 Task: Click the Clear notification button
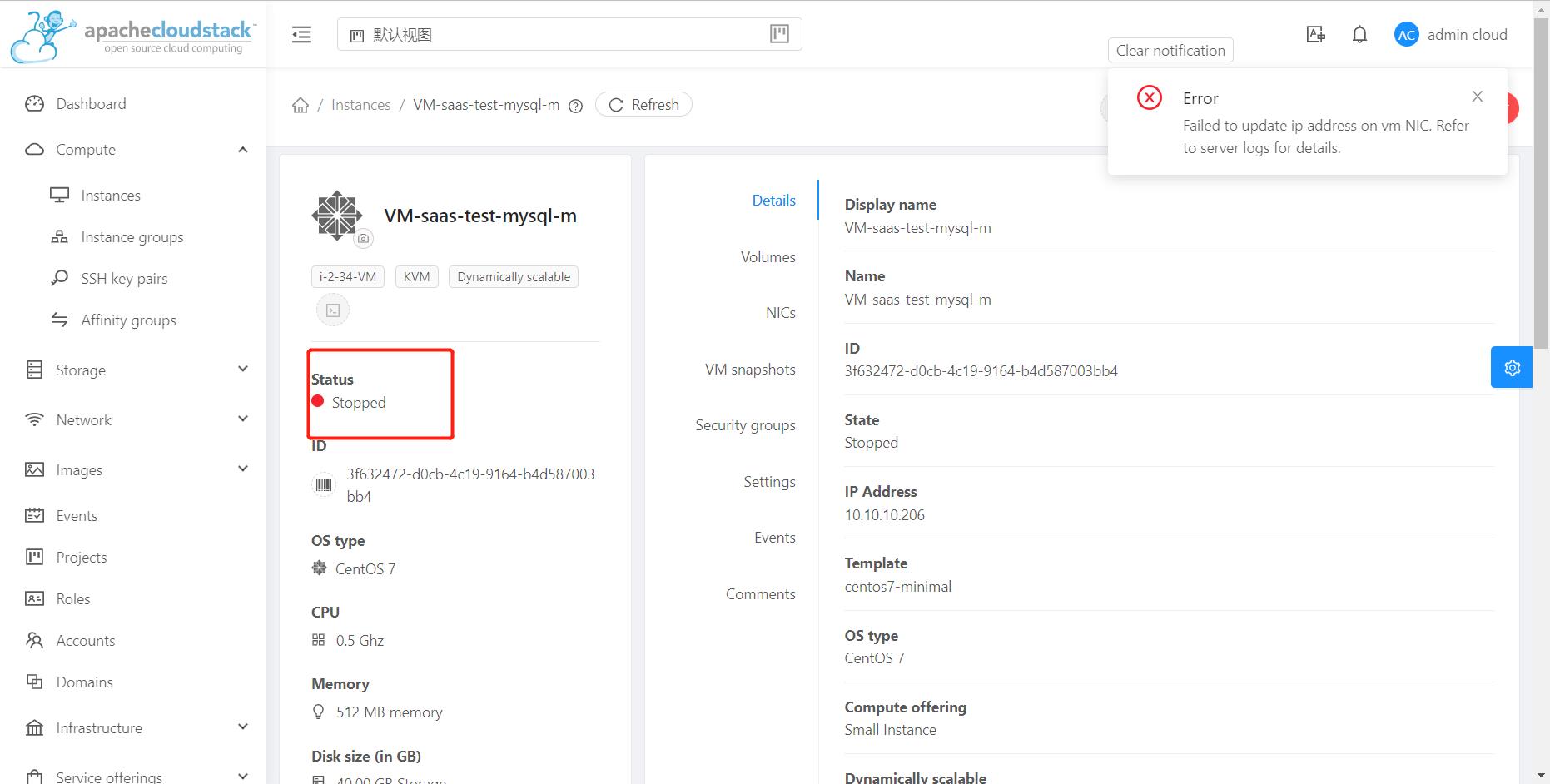[x=1170, y=50]
